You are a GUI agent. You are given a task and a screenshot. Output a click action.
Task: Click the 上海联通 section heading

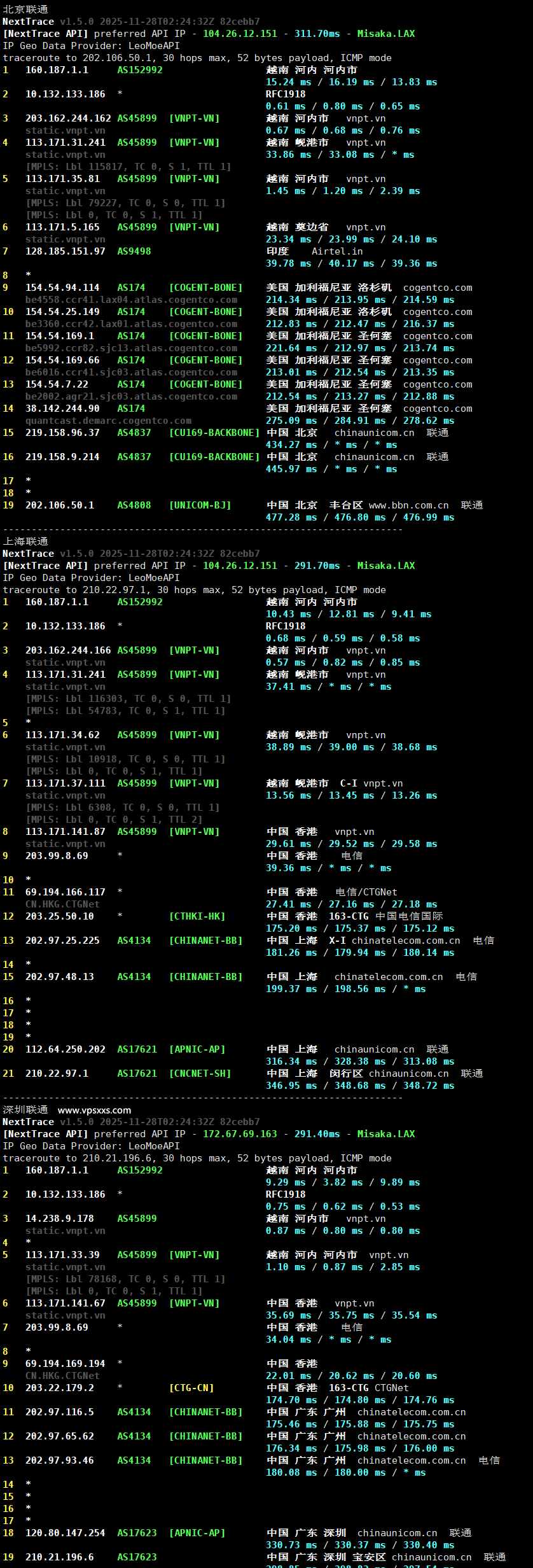pos(25,542)
